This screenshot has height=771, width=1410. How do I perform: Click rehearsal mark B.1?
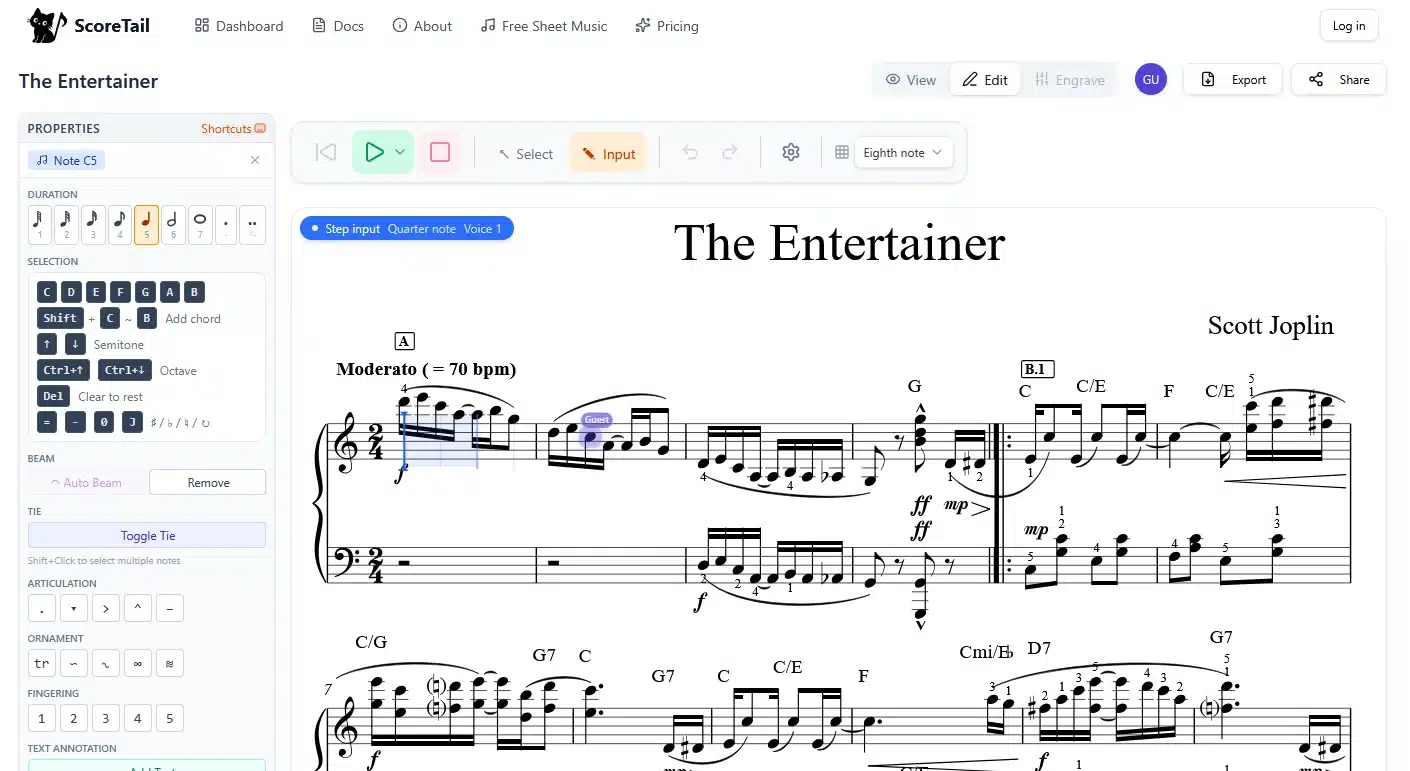coord(1037,369)
